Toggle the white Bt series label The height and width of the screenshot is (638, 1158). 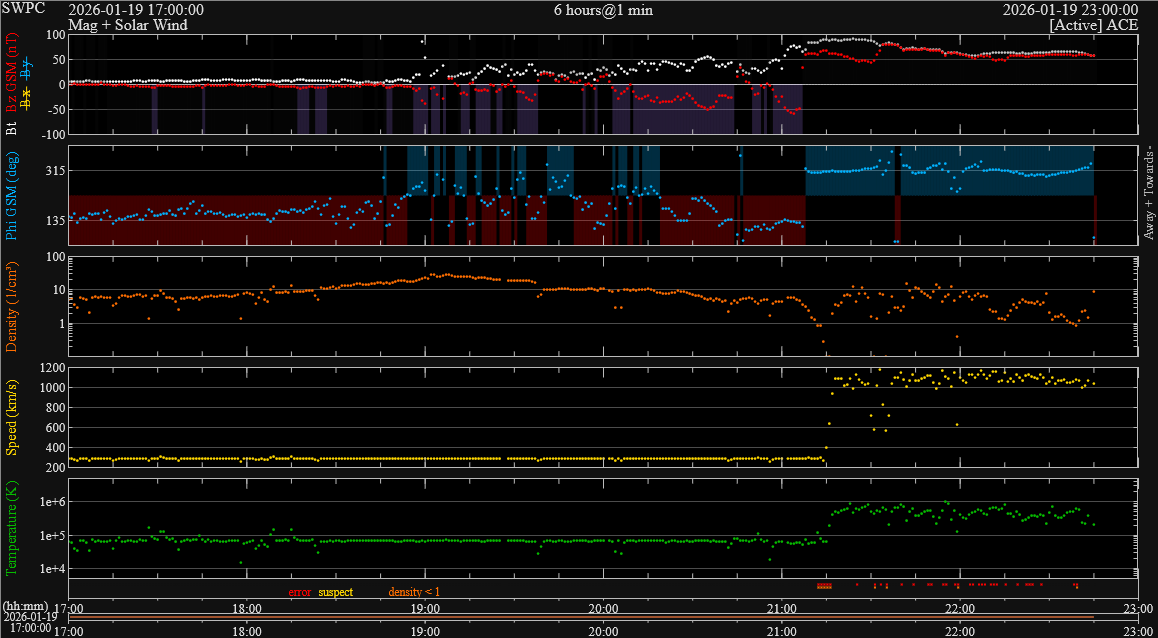click(x=12, y=127)
